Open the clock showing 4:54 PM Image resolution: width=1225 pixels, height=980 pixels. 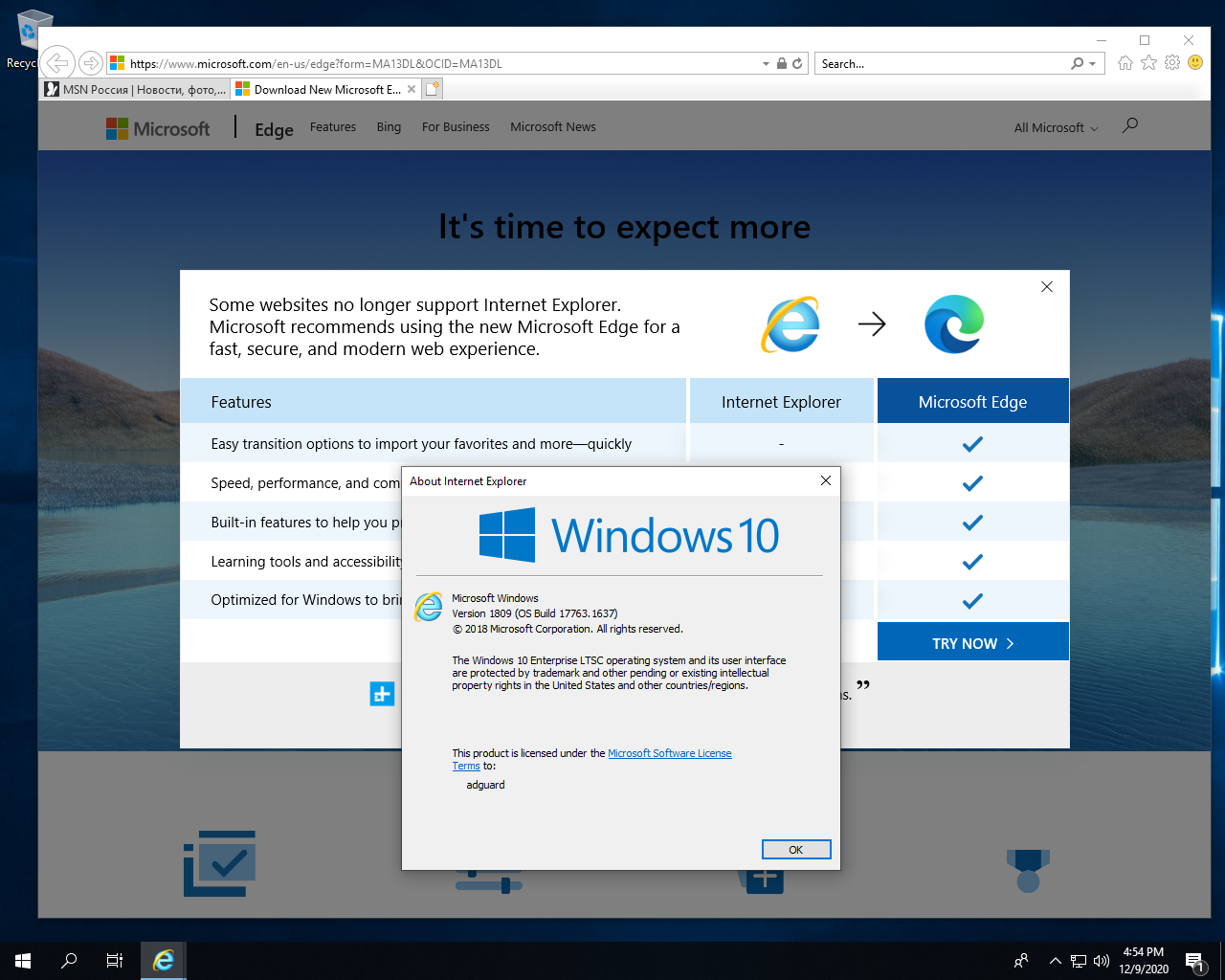tap(1144, 961)
